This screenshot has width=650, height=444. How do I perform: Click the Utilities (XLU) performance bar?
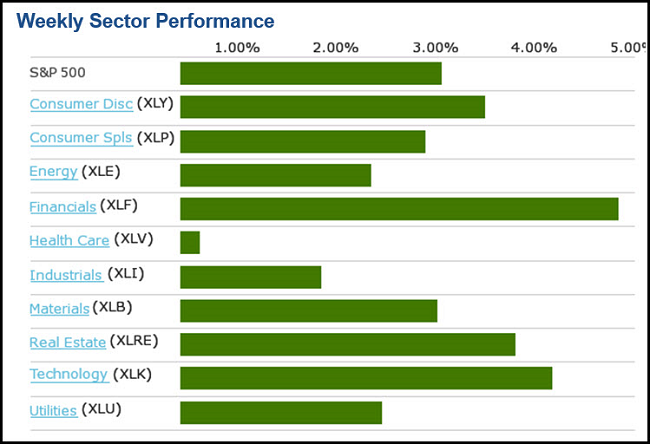point(281,412)
